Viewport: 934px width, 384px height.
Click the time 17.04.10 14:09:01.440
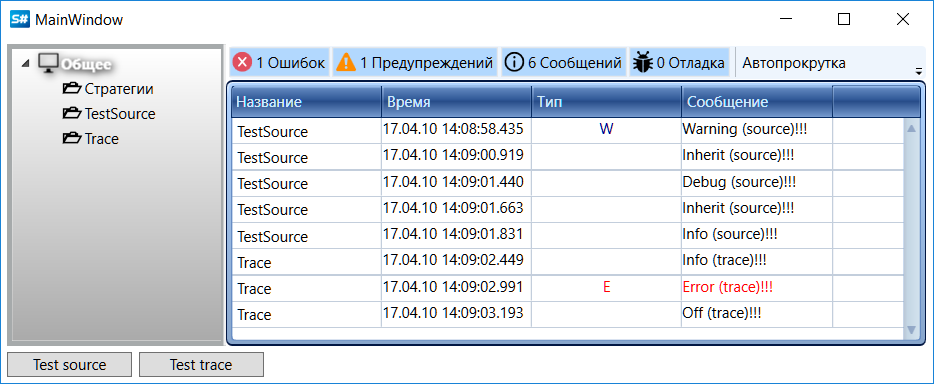tap(453, 181)
